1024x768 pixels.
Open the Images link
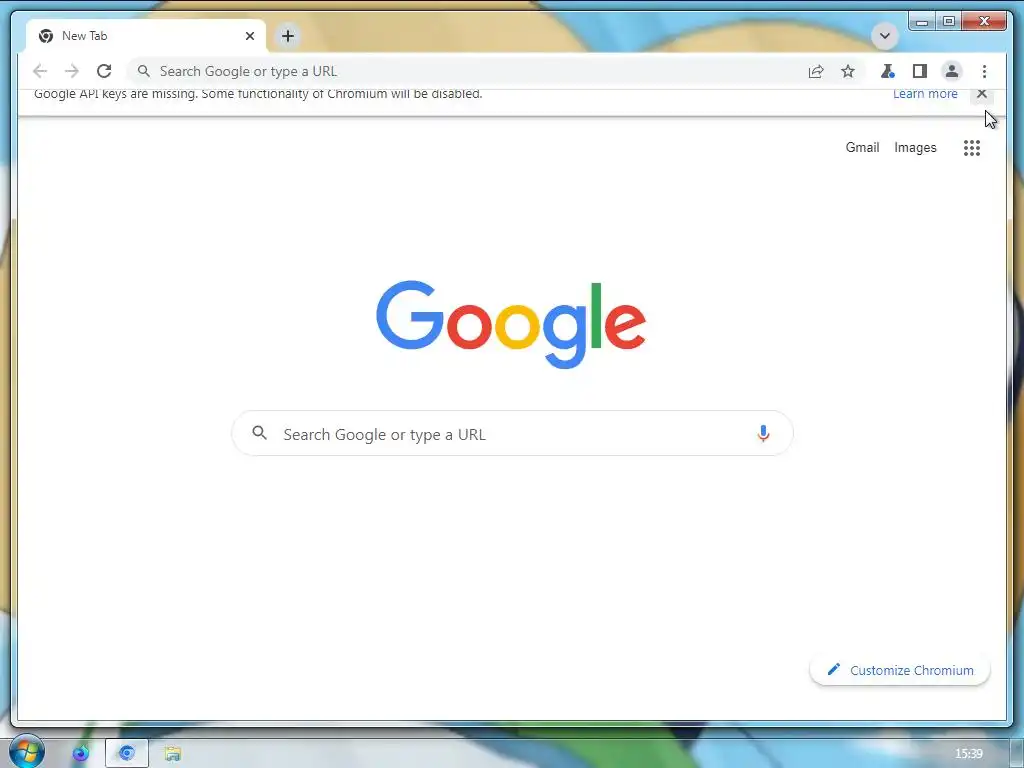915,148
